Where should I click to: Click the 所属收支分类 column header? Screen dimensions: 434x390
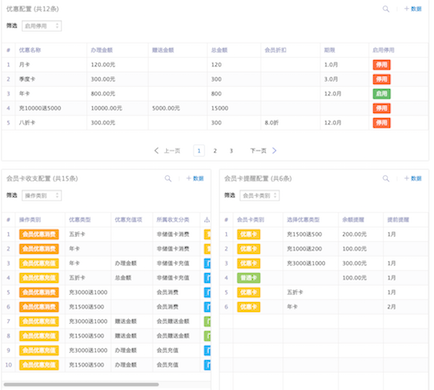coord(173,220)
